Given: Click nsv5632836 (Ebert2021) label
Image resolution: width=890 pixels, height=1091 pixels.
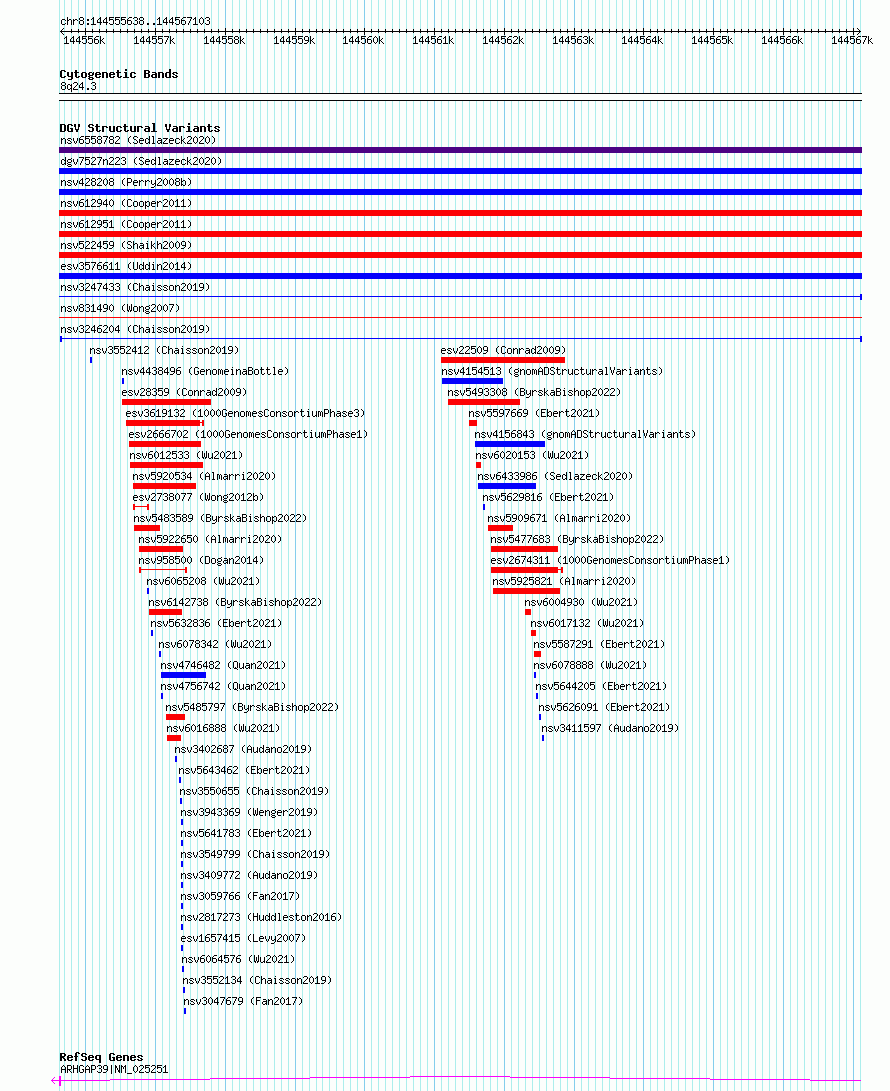Looking at the screenshot, I should 216,623.
